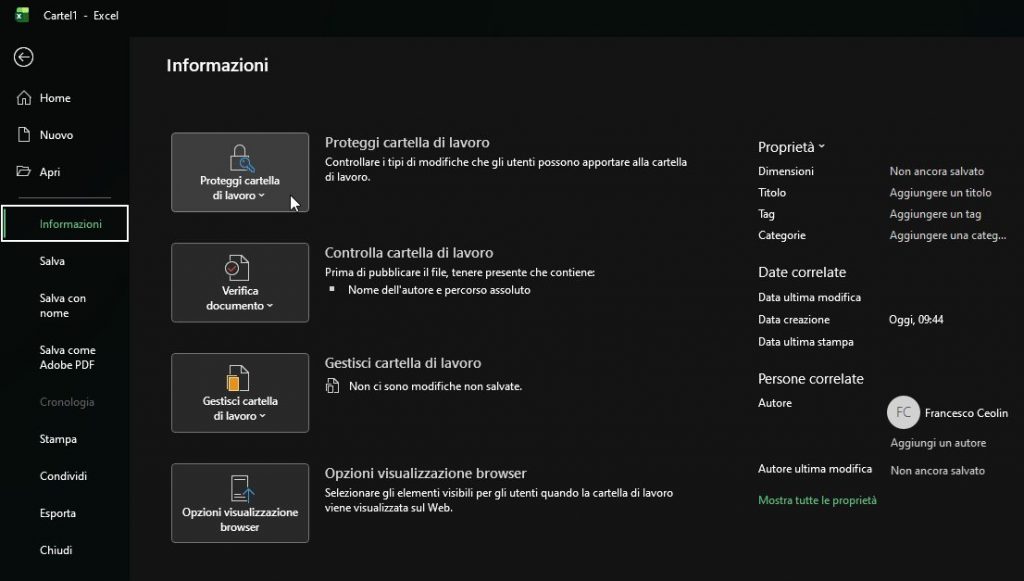Click the Excel logo in title bar
Viewport: 1024px width, 581px height.
(22, 15)
